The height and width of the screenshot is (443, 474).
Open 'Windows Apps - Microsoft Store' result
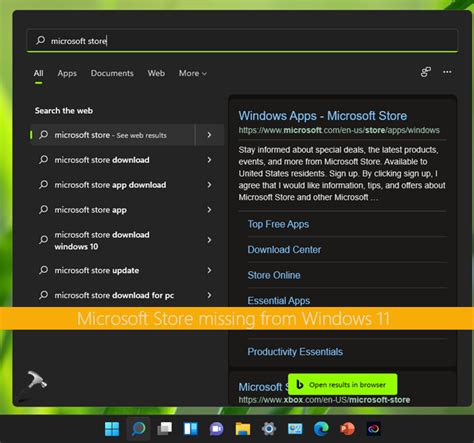[323, 116]
